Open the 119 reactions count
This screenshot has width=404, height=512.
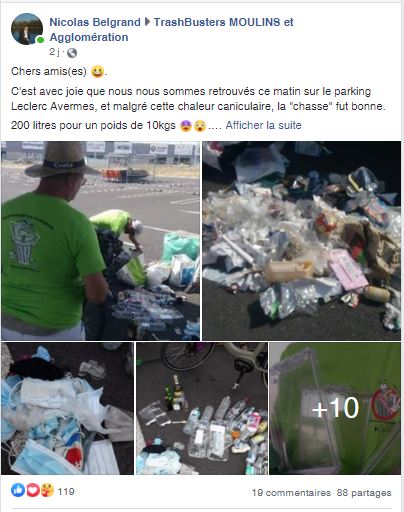click(x=66, y=491)
